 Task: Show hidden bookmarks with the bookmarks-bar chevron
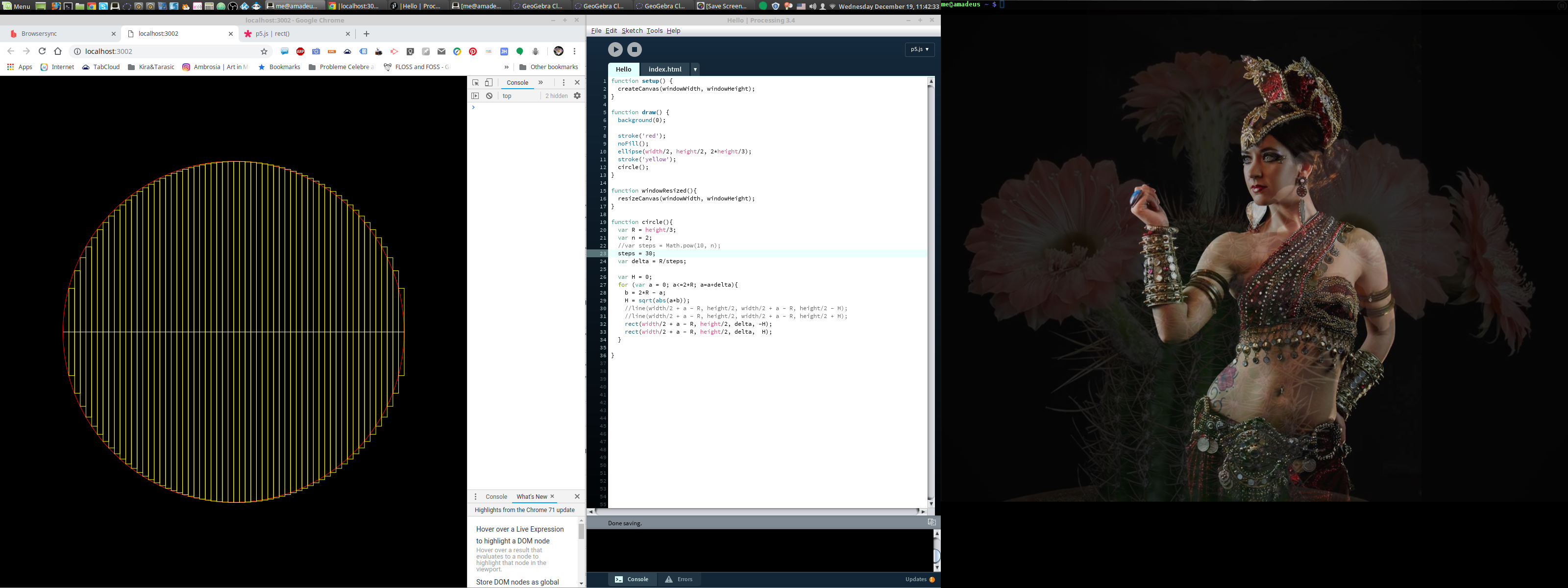click(507, 67)
